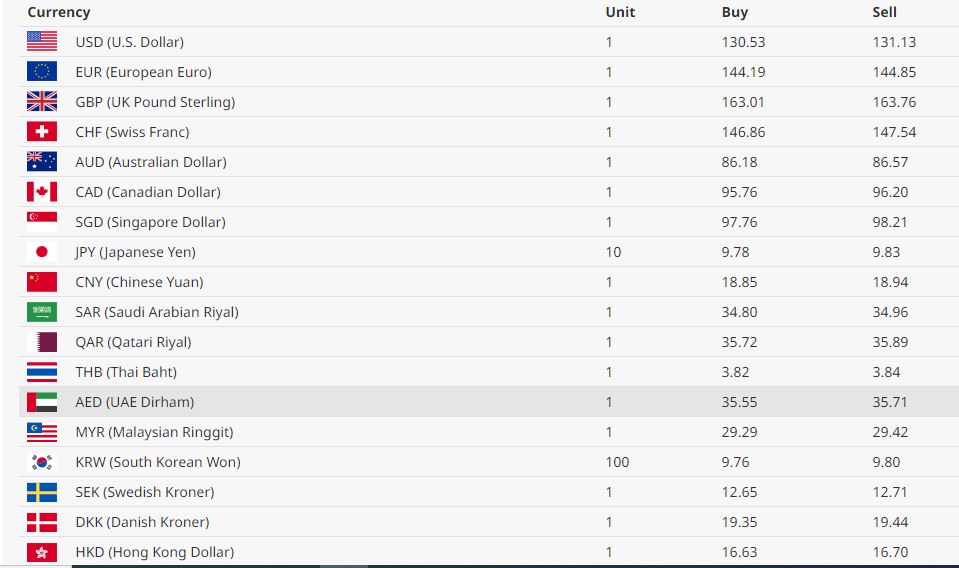This screenshot has height=568, width=959.
Task: Click the Hong Kong flag icon
Action: click(x=42, y=552)
